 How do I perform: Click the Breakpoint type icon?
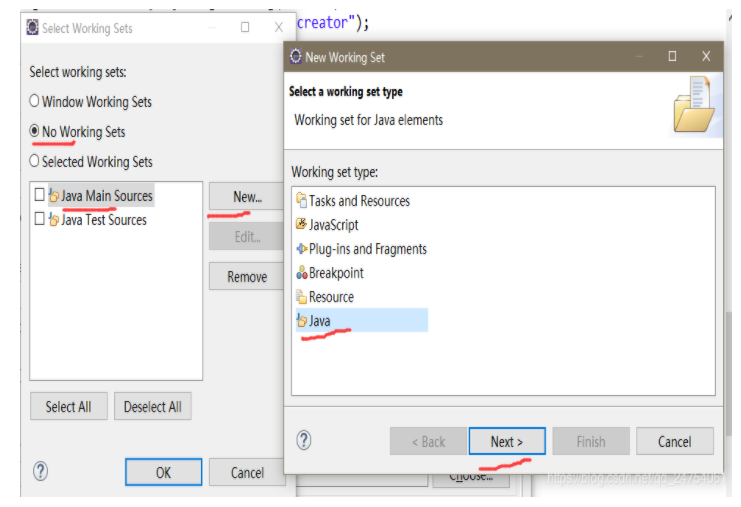coord(302,273)
